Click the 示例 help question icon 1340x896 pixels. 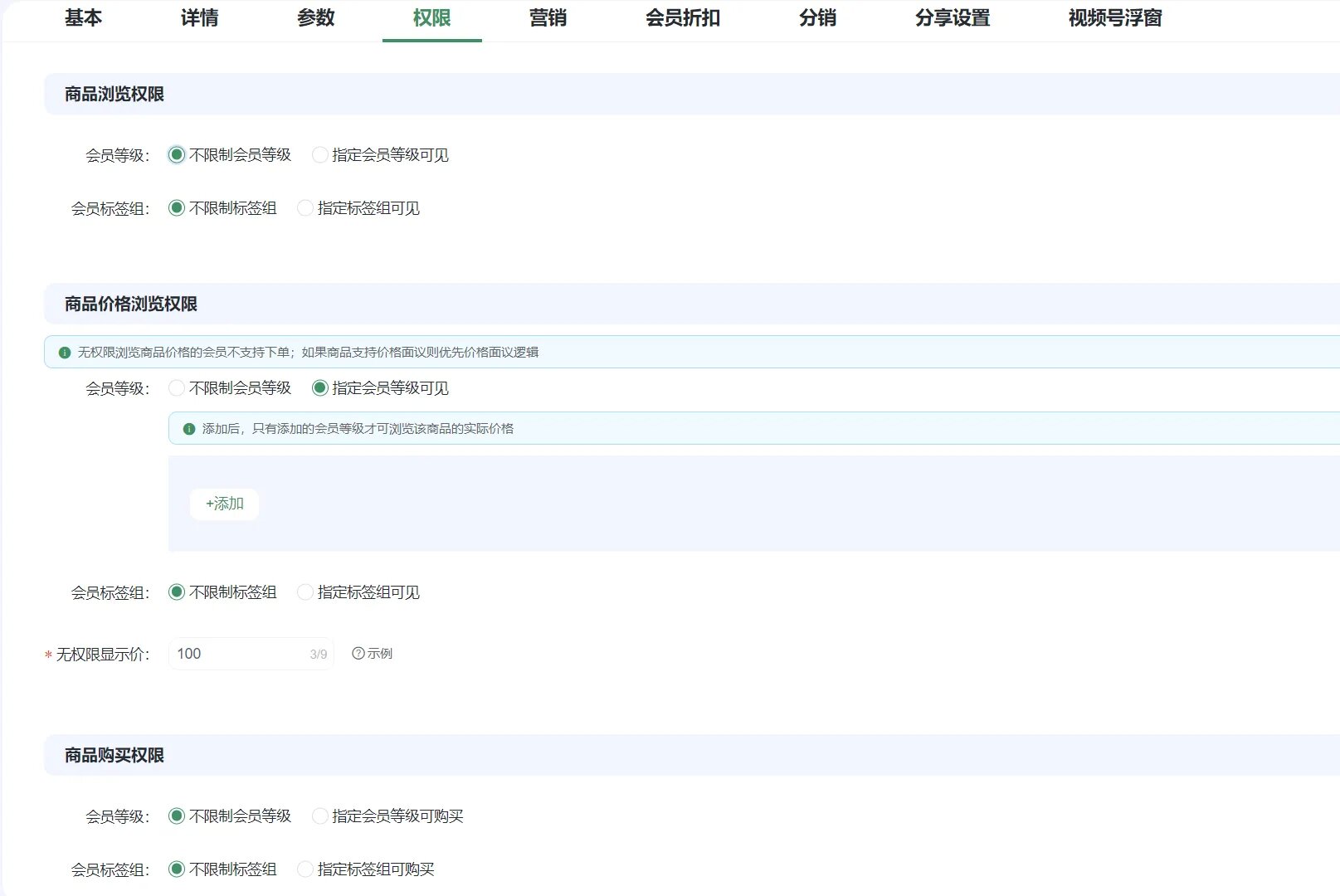coord(358,654)
